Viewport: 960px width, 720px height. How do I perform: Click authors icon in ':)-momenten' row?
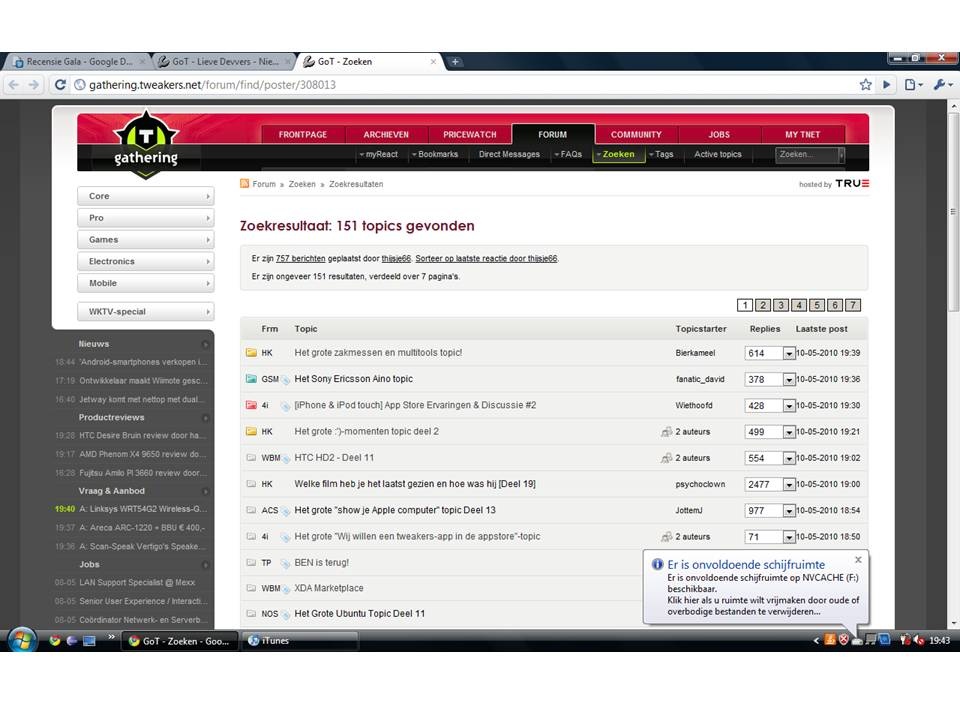pos(667,432)
